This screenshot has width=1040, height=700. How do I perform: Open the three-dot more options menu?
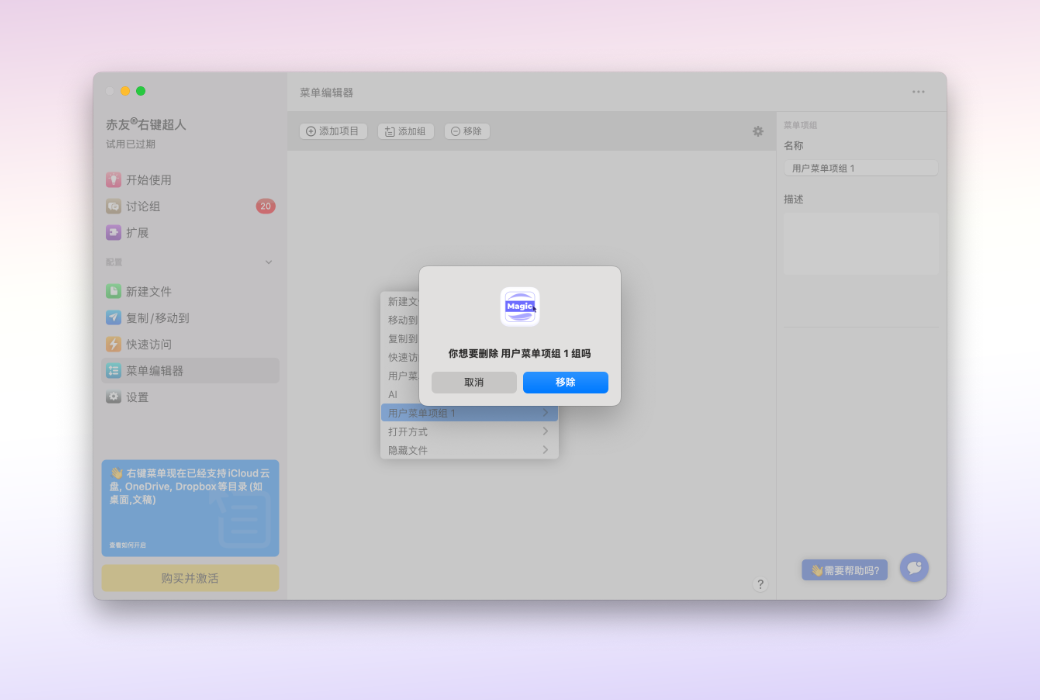point(919,92)
